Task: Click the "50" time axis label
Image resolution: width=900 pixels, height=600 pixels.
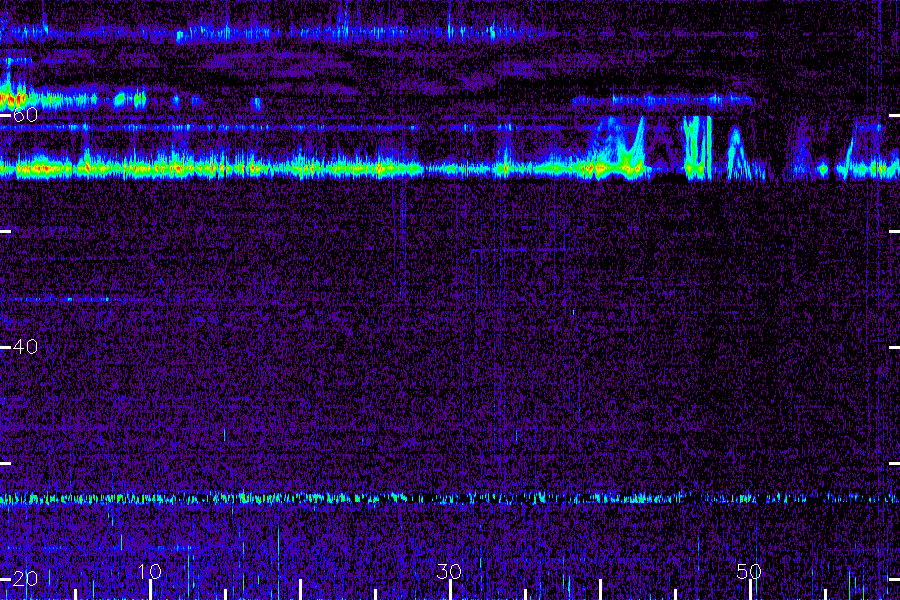Action: [x=749, y=571]
